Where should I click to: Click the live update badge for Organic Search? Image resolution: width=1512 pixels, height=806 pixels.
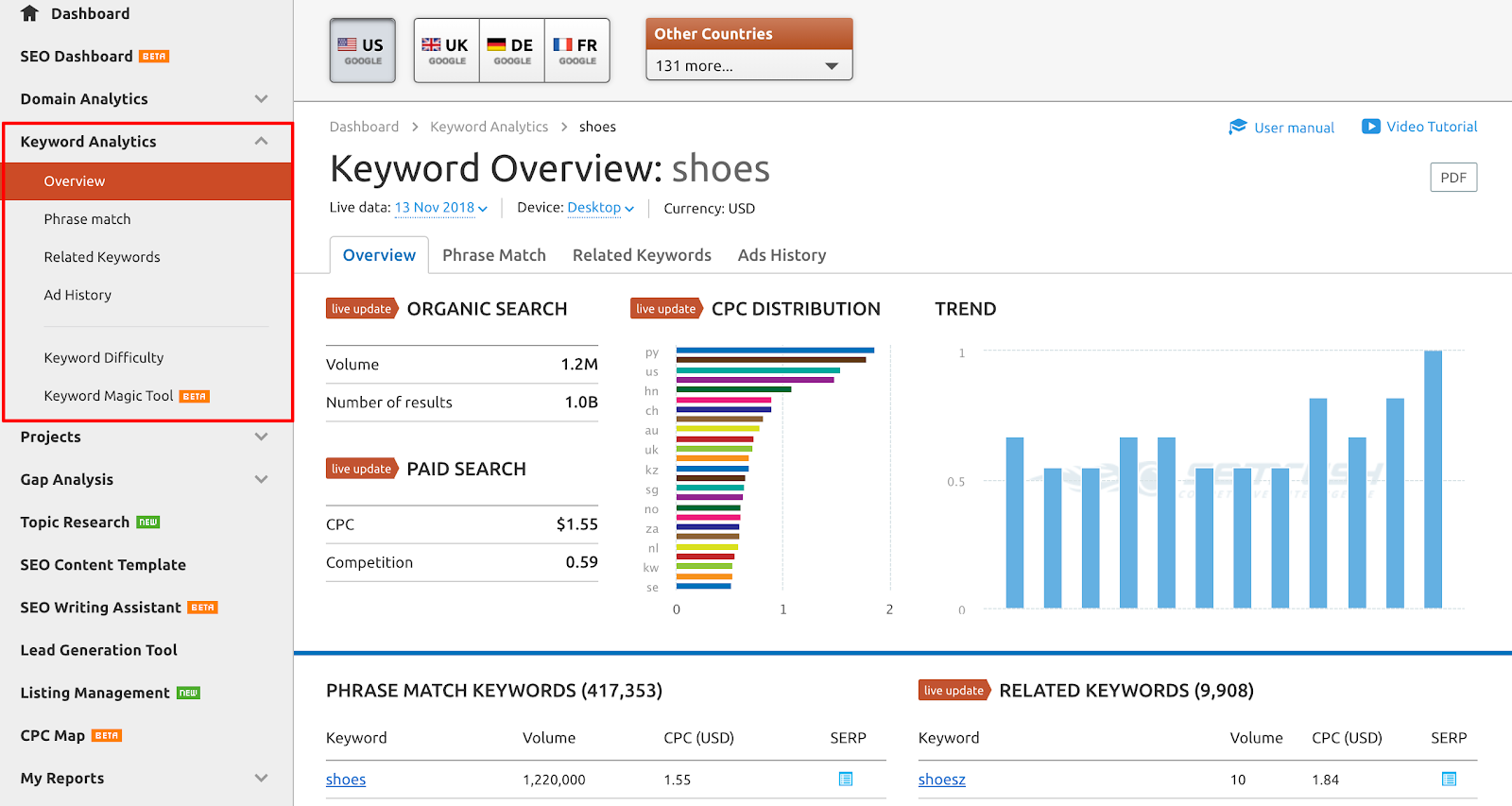362,309
